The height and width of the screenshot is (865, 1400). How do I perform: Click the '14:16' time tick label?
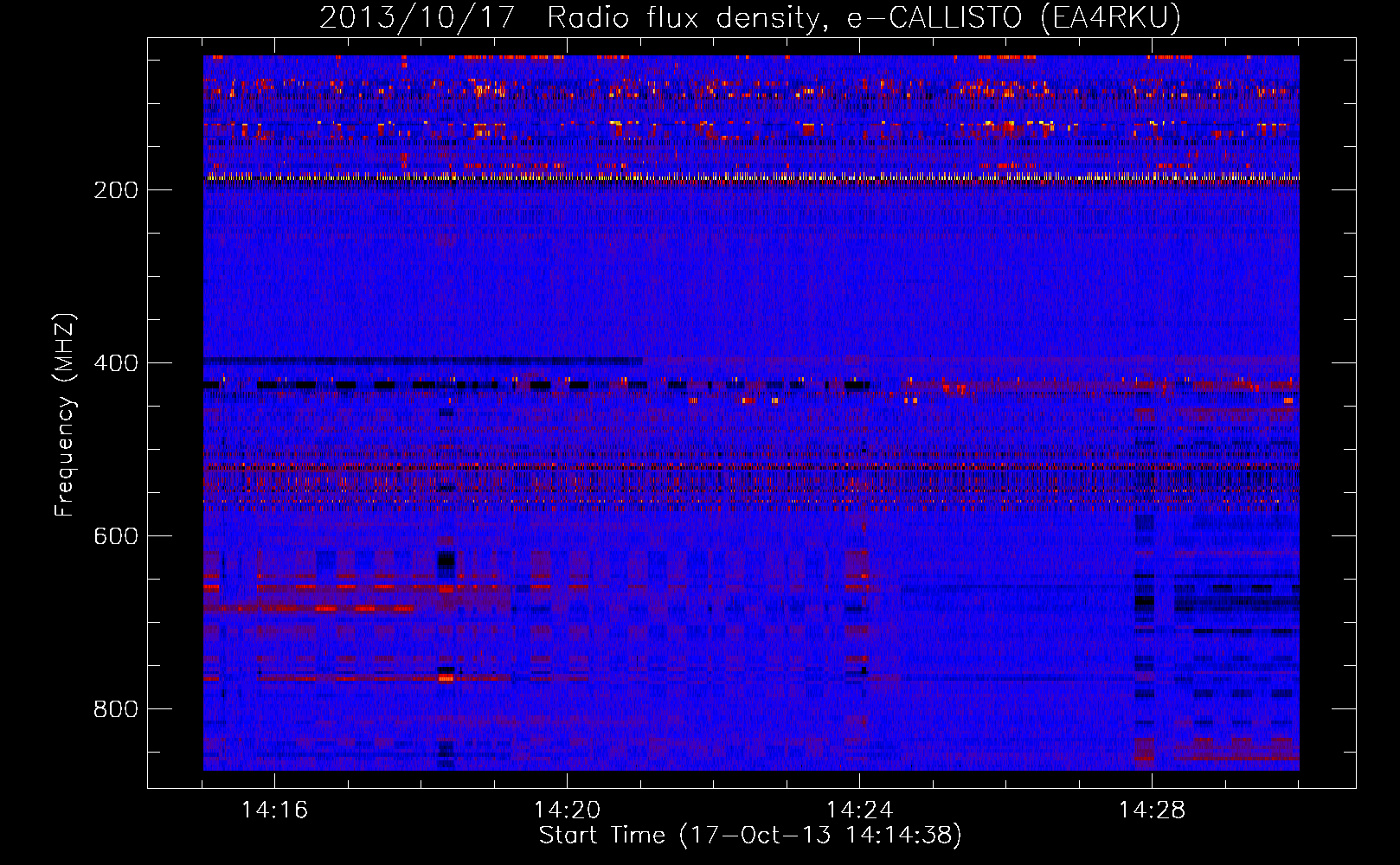point(274,810)
